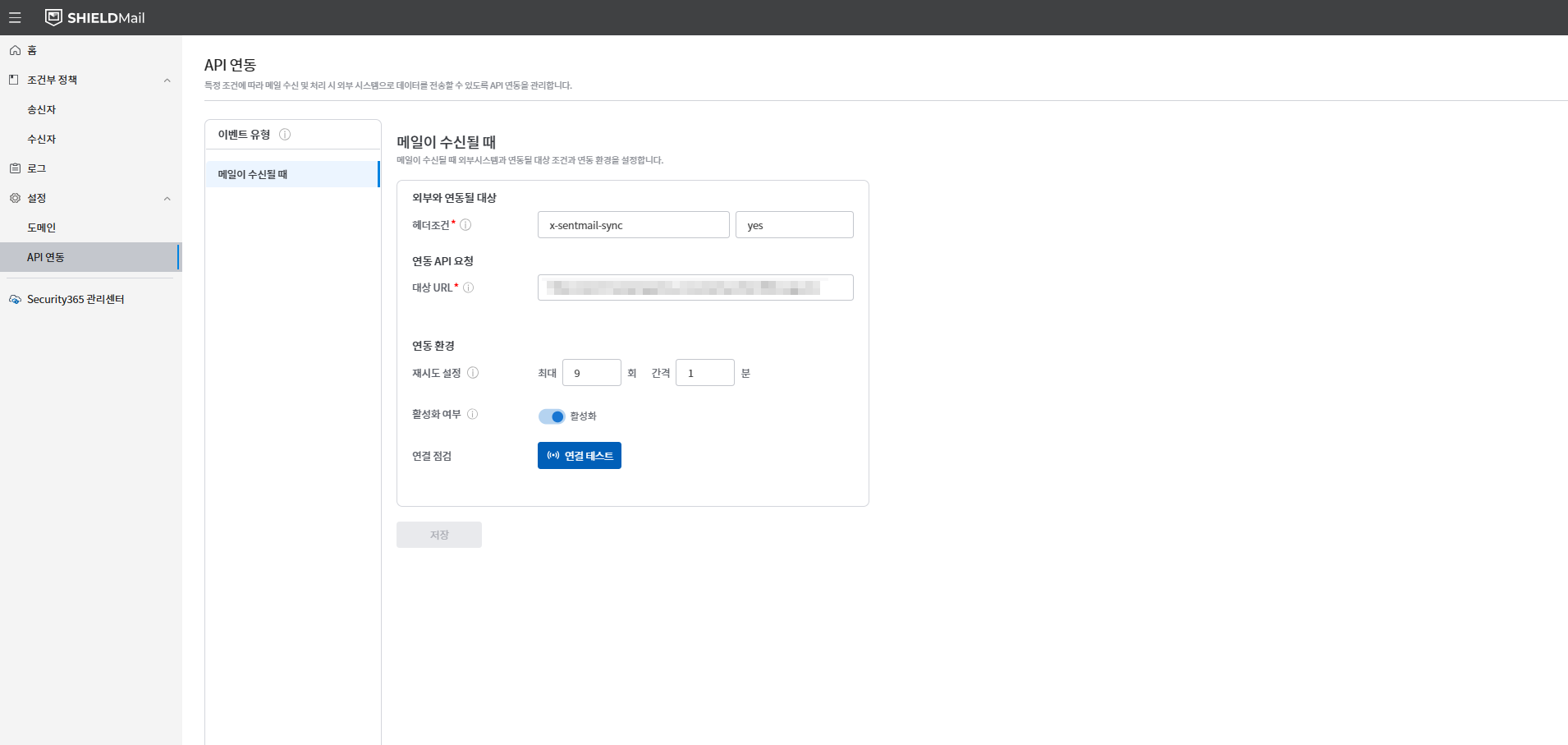Click the info icon beside 재시도 설정
Image resolution: width=1568 pixels, height=745 pixels.
(x=473, y=373)
